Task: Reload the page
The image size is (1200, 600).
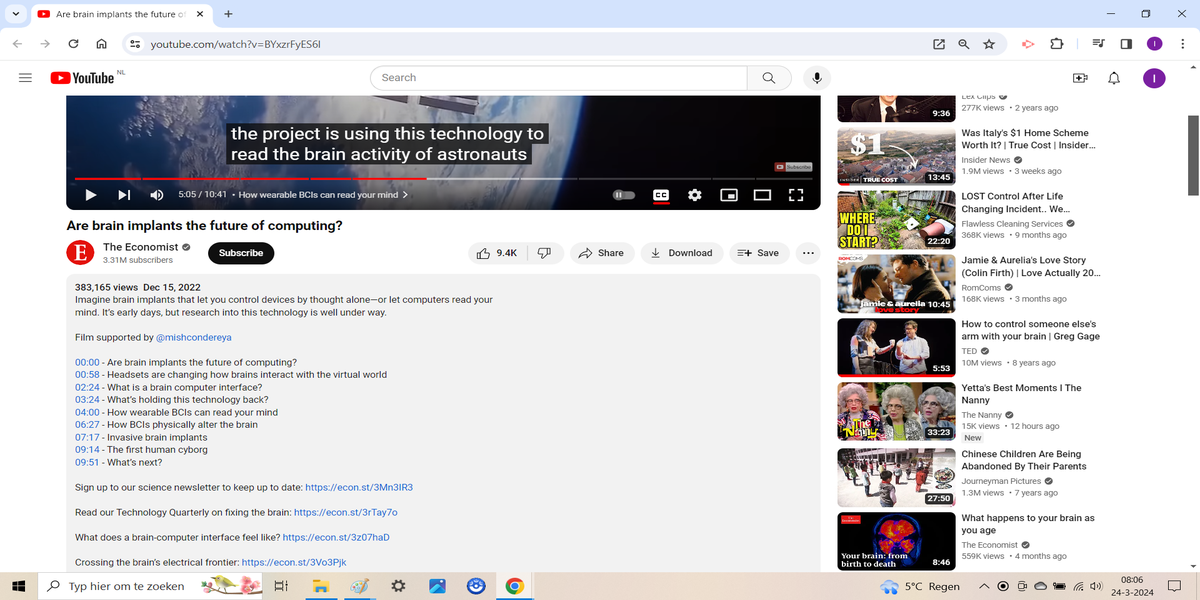Action: (x=73, y=44)
